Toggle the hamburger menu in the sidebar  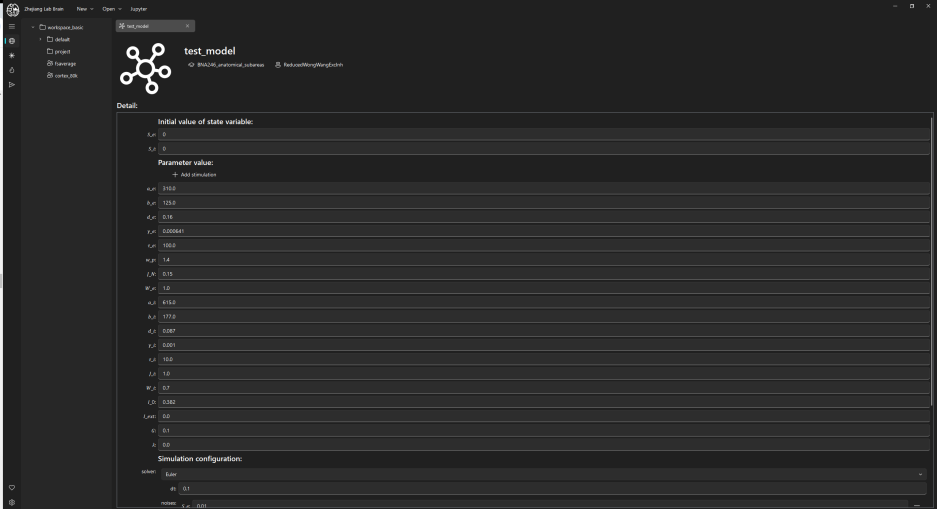(x=11, y=26)
